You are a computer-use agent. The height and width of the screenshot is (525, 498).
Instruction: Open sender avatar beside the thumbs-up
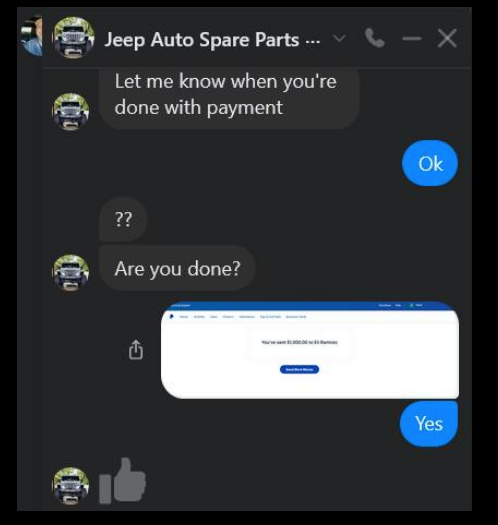click(x=71, y=485)
